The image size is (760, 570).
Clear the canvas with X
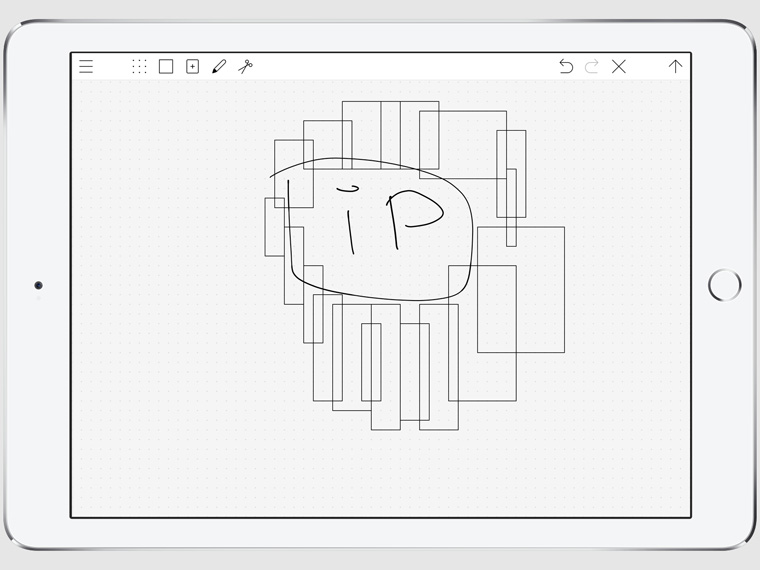pos(619,66)
